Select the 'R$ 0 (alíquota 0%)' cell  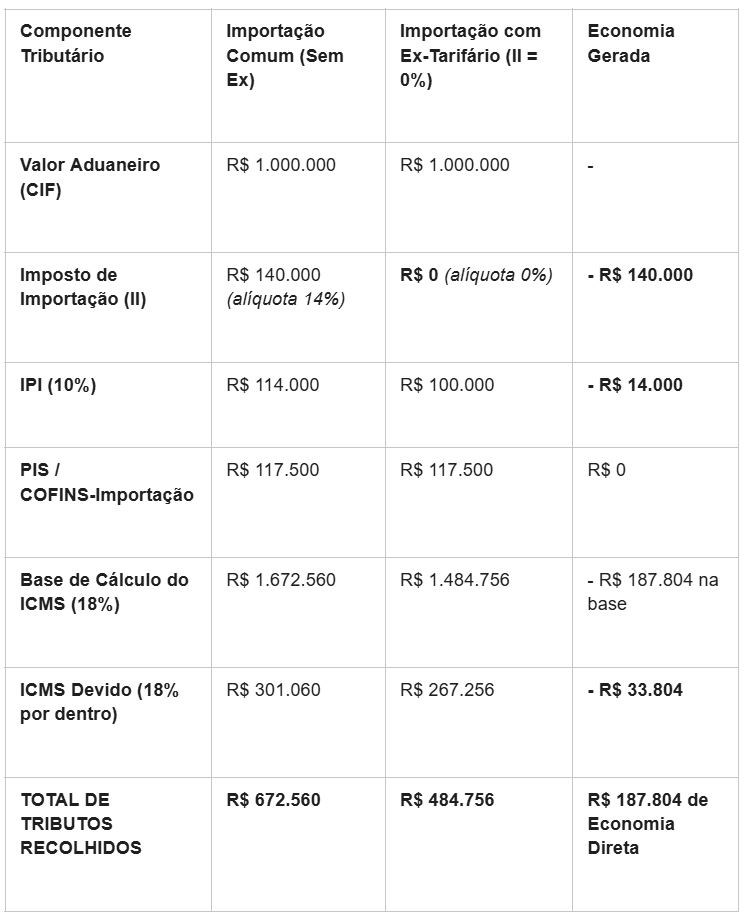coord(476,275)
